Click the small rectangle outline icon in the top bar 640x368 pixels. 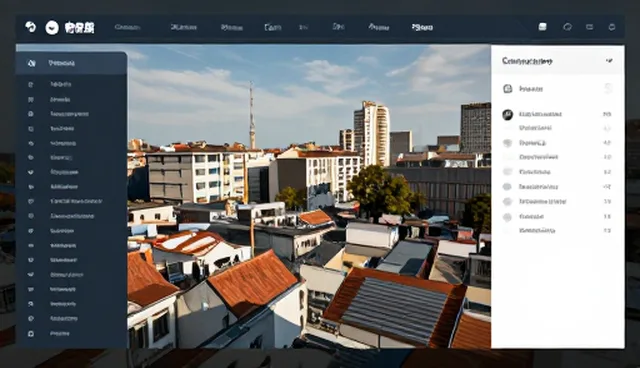pyautogui.click(x=589, y=27)
